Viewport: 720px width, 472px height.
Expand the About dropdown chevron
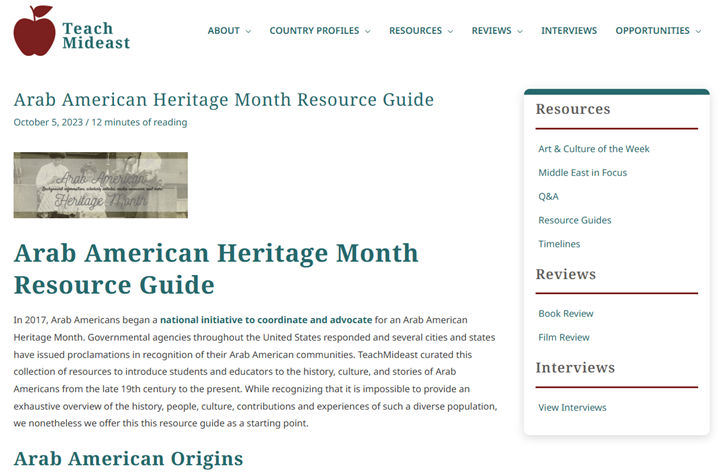pos(248,31)
